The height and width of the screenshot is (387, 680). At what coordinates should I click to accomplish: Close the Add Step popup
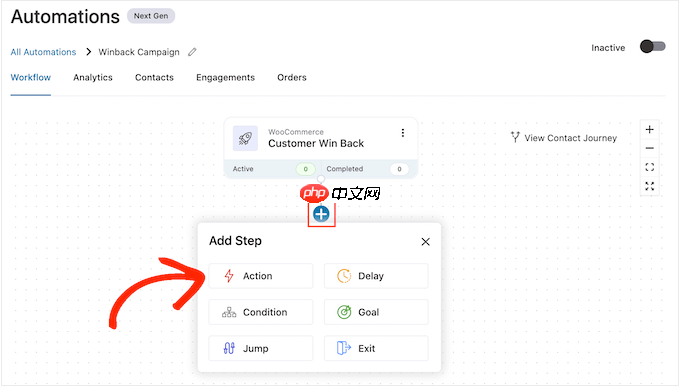(425, 242)
